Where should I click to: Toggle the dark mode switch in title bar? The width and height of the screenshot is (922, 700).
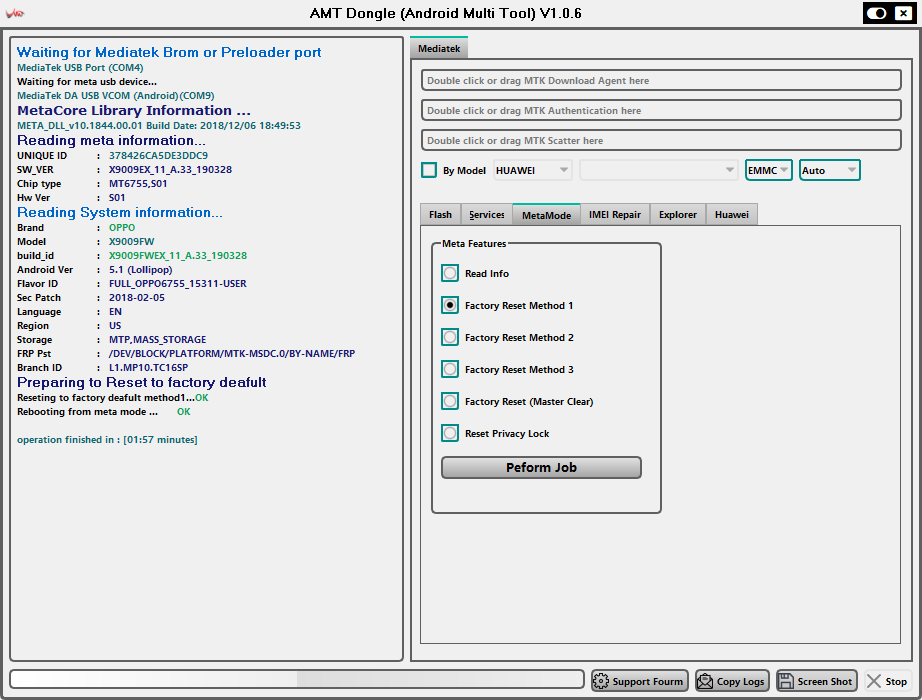pyautogui.click(x=877, y=13)
